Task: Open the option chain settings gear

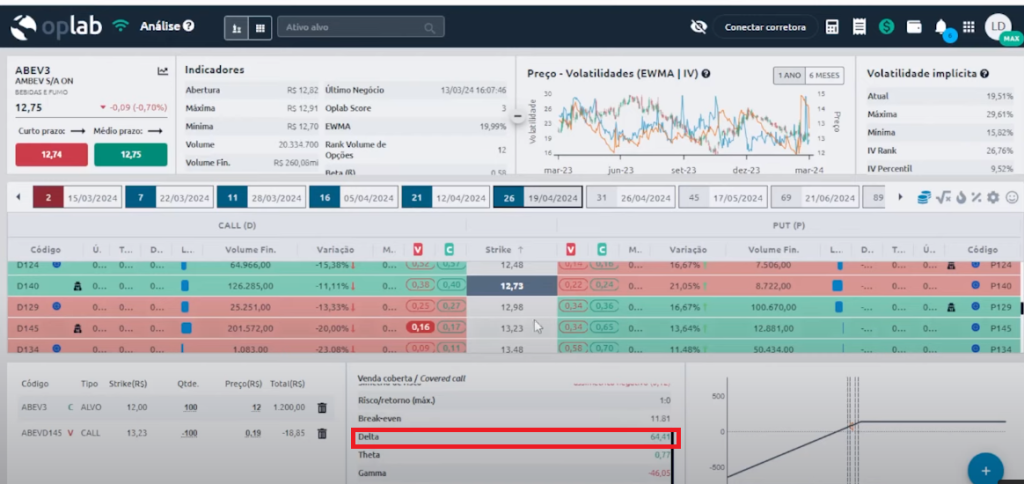Action: pyautogui.click(x=993, y=197)
